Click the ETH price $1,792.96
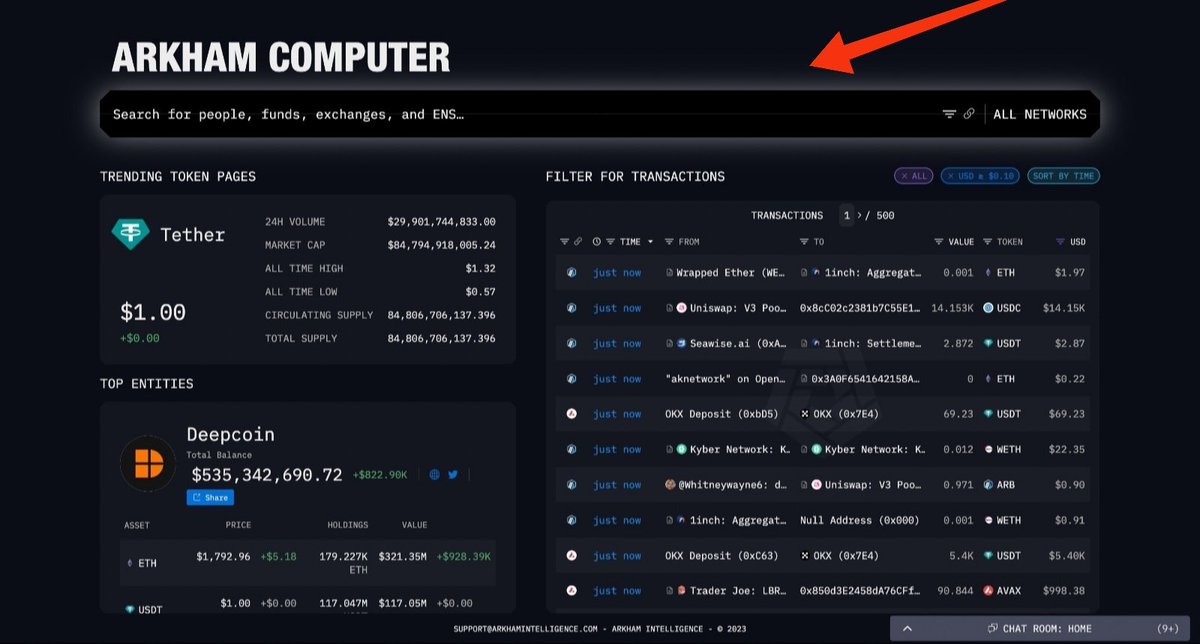Screen dimensions: 1200x644 (223, 556)
